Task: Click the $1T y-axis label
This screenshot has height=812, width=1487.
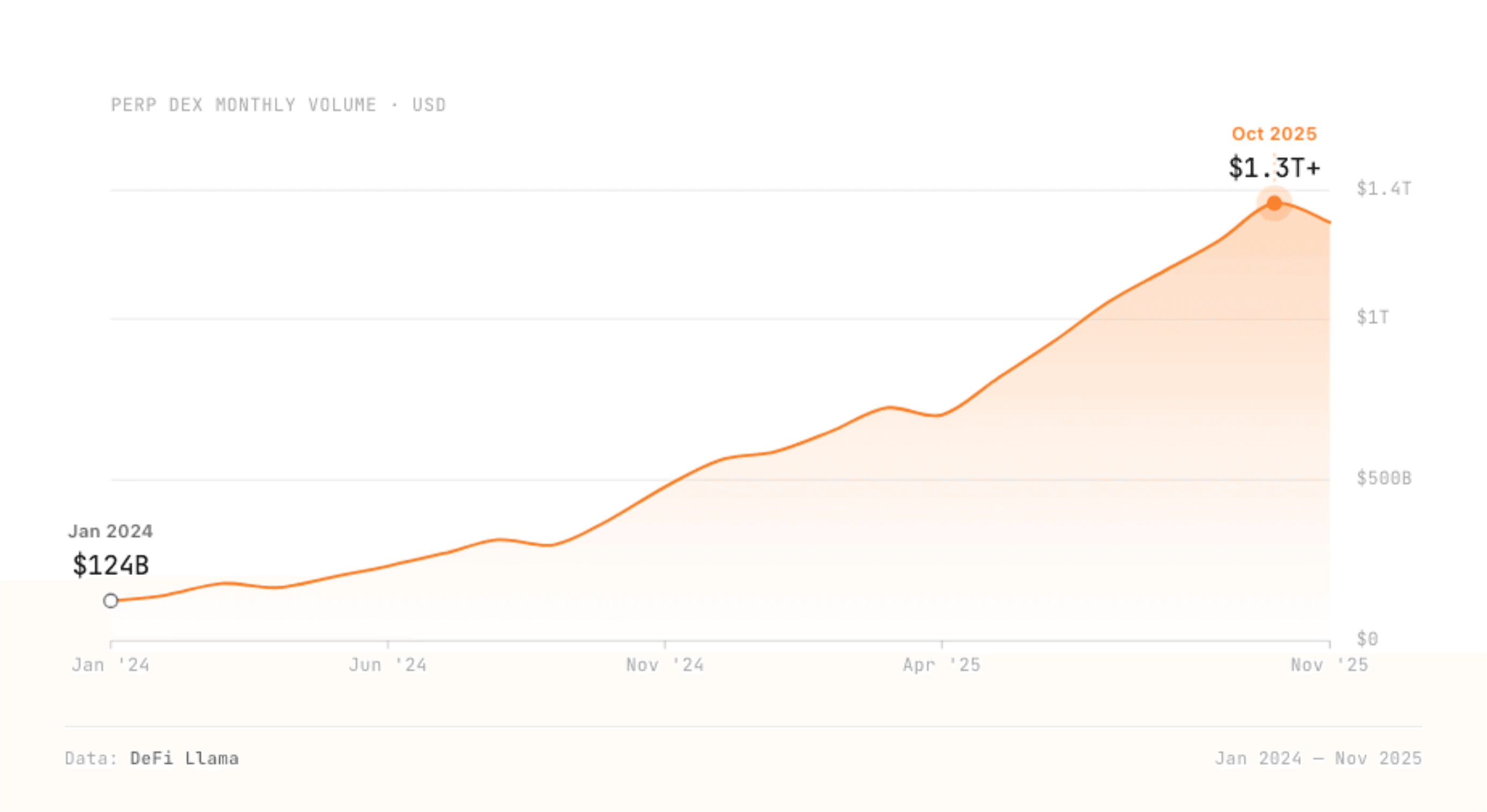Action: click(1373, 318)
